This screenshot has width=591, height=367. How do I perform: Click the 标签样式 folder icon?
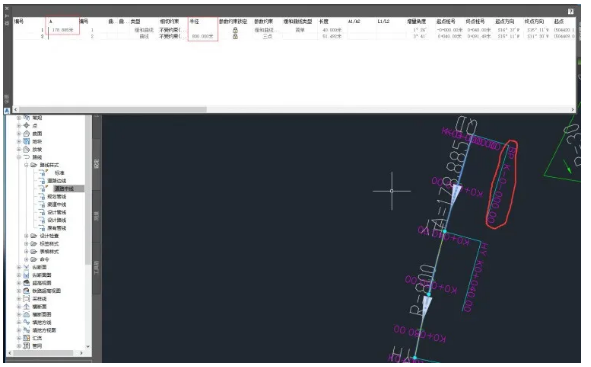point(34,244)
